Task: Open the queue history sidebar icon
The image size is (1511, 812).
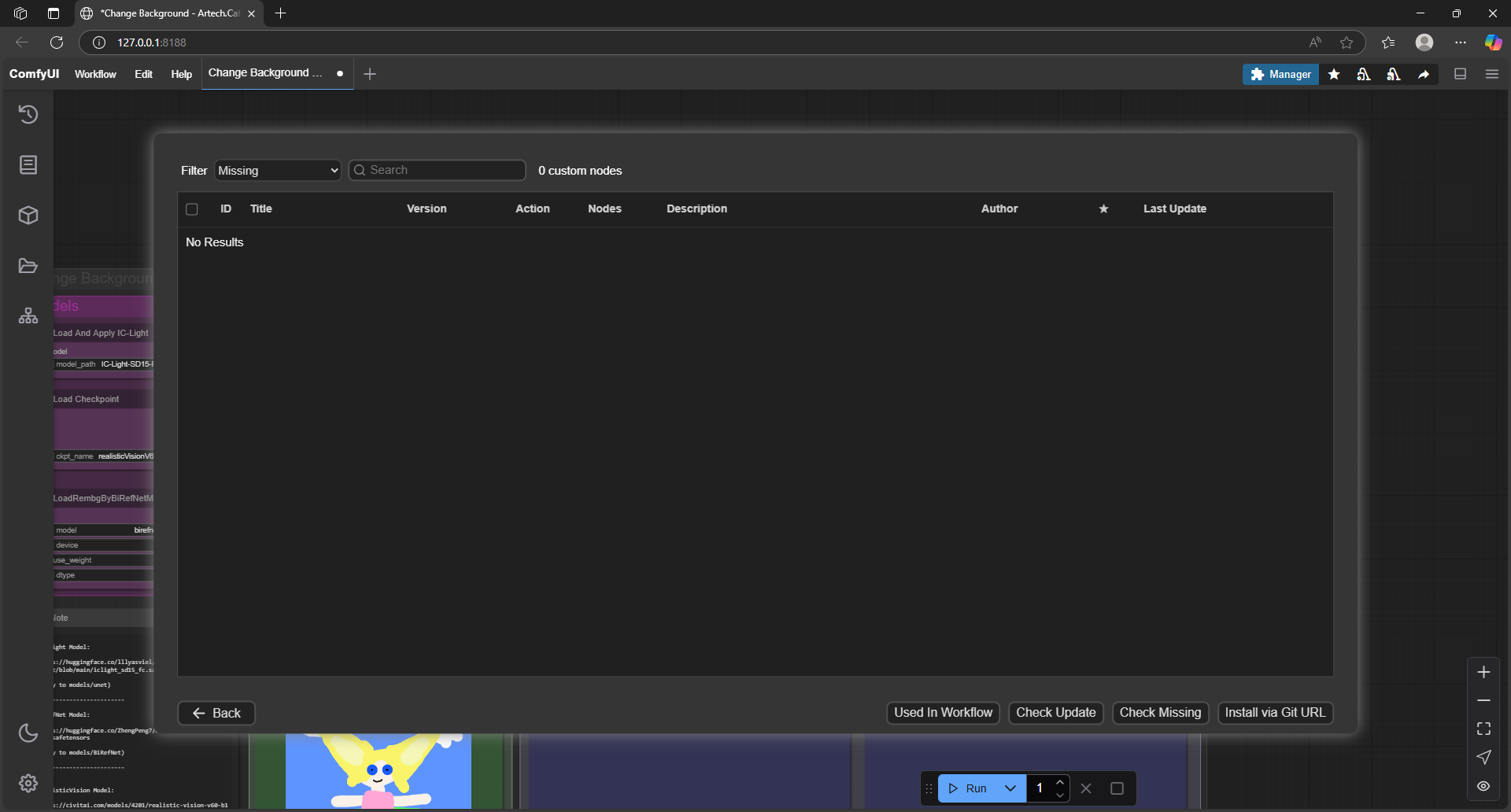Action: [28, 115]
